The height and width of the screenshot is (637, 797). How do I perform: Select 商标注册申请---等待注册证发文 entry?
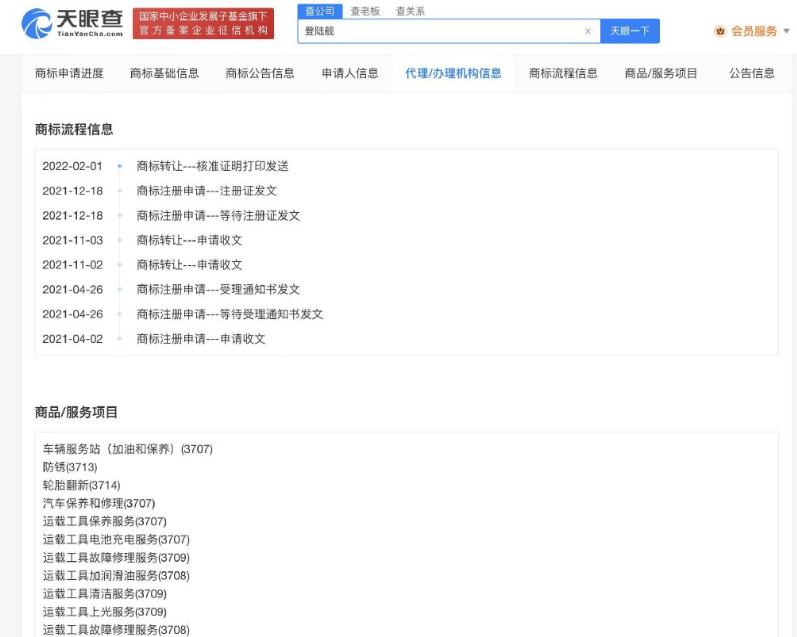point(218,216)
